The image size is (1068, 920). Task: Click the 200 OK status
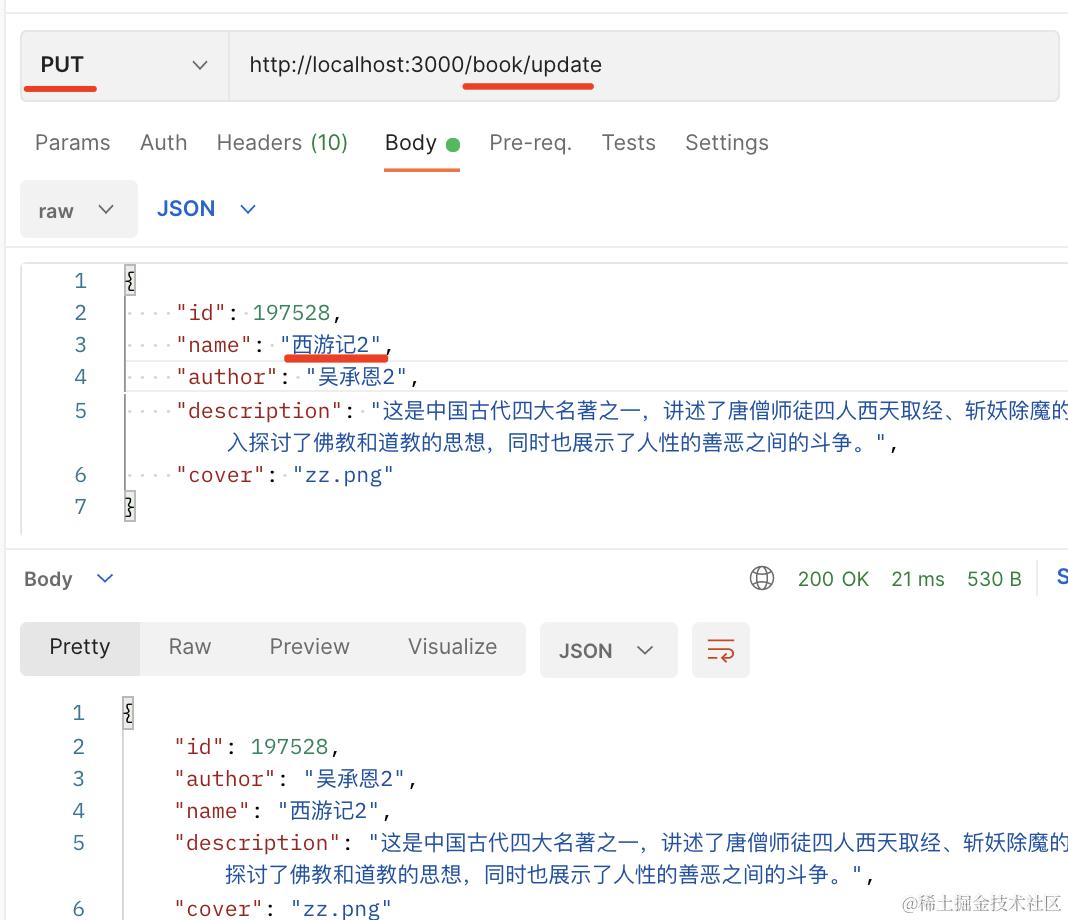tap(833, 579)
